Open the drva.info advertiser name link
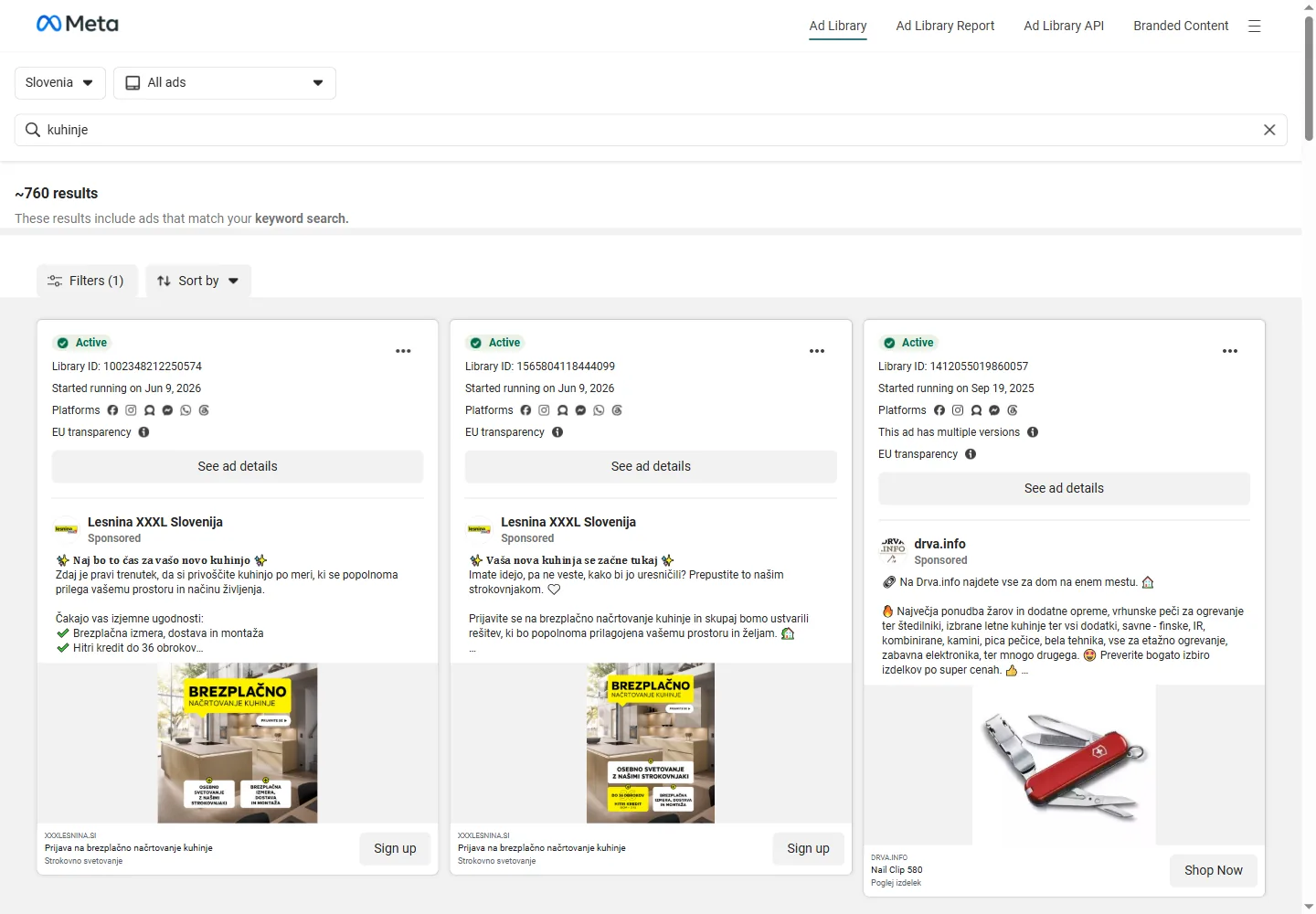Viewport: 1316px width, 914px height. click(939, 544)
